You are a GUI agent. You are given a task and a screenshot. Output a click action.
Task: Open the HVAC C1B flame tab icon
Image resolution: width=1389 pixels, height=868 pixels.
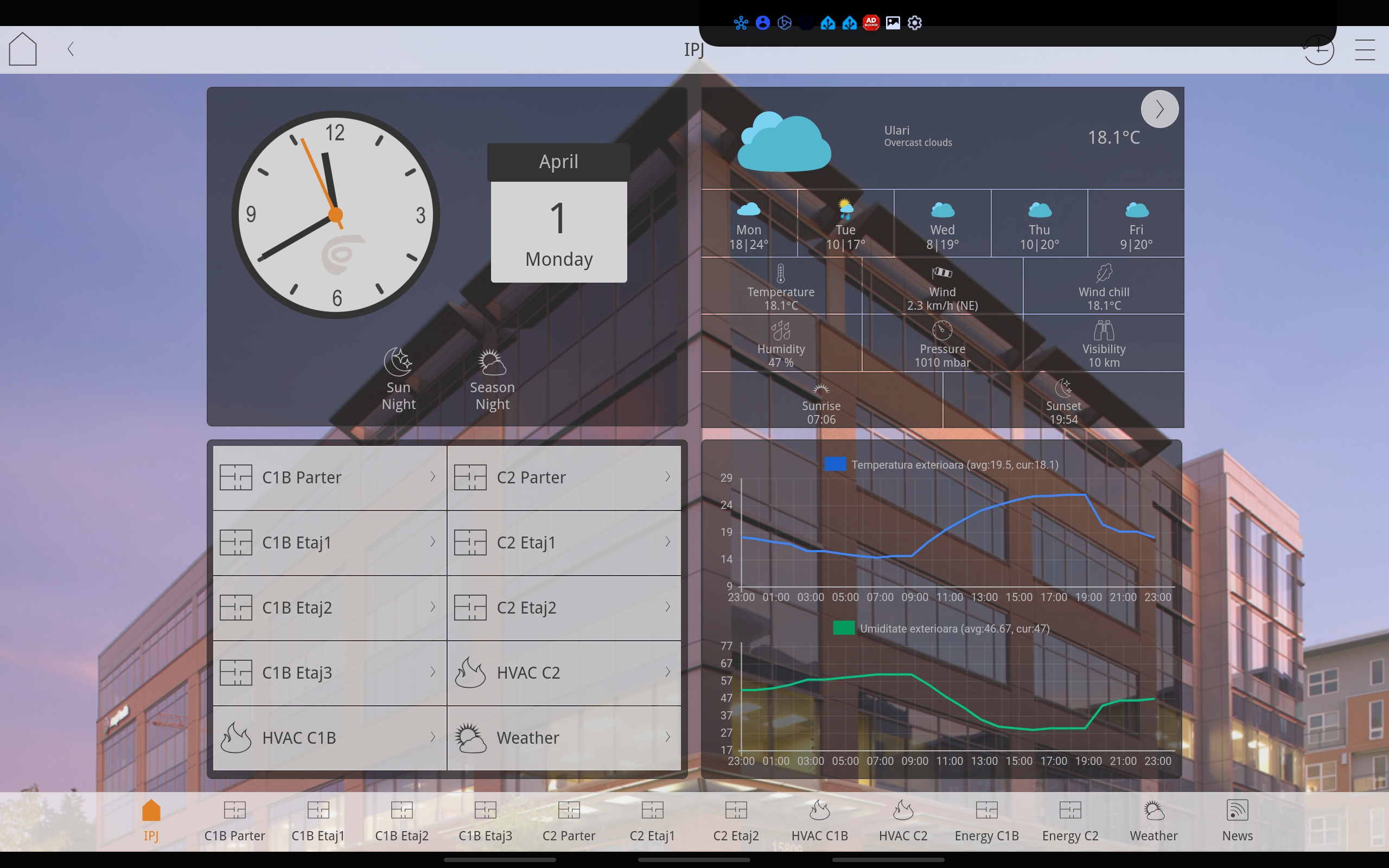click(820, 810)
